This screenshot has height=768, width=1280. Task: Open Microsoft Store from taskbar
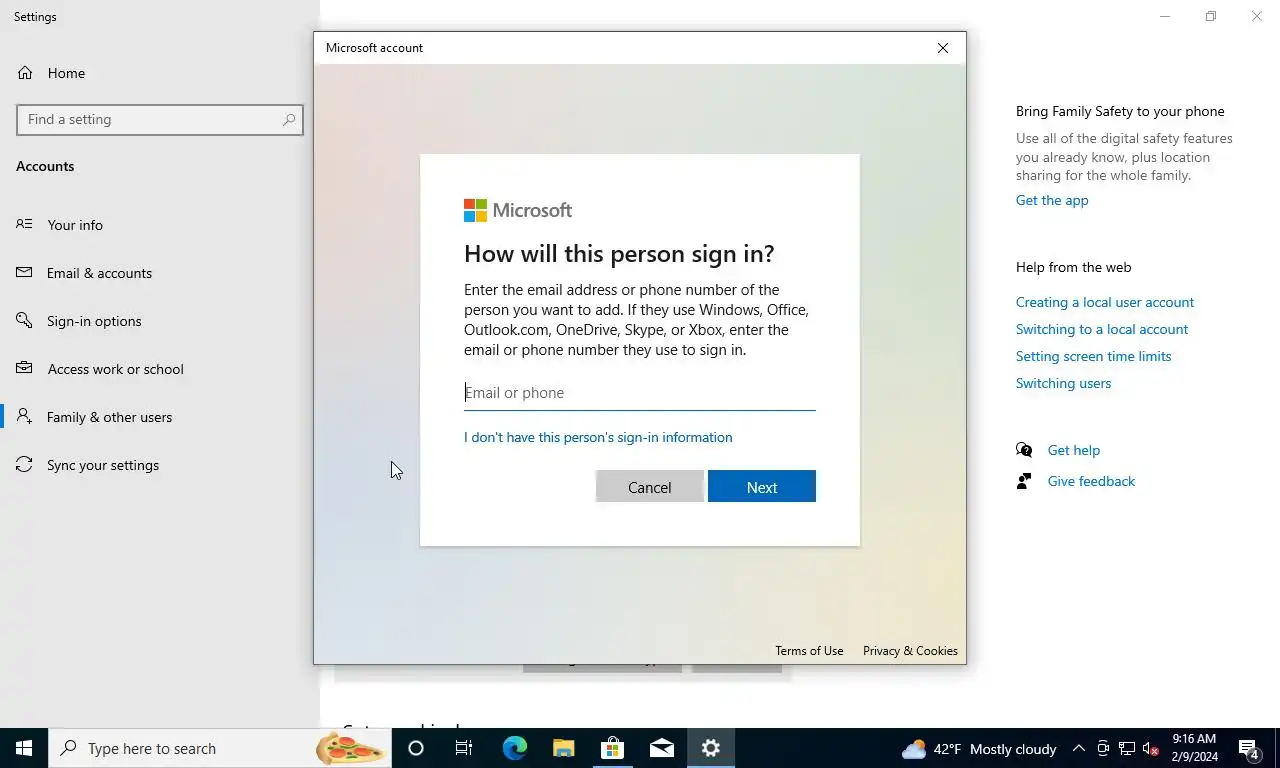[612, 748]
